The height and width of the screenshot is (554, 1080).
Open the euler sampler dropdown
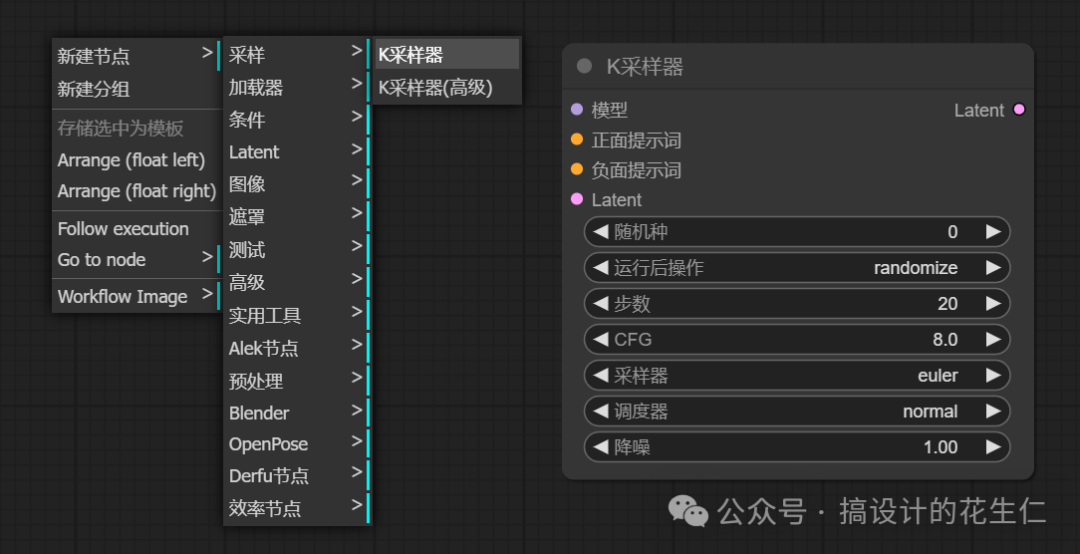pos(937,376)
